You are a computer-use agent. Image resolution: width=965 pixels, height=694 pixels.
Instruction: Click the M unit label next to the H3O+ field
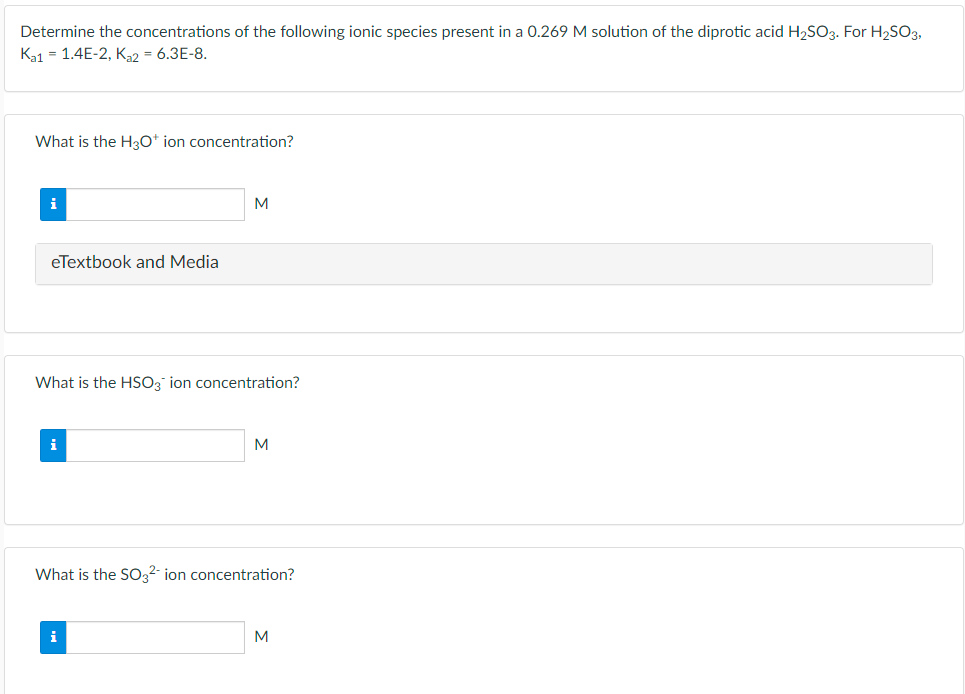click(261, 204)
